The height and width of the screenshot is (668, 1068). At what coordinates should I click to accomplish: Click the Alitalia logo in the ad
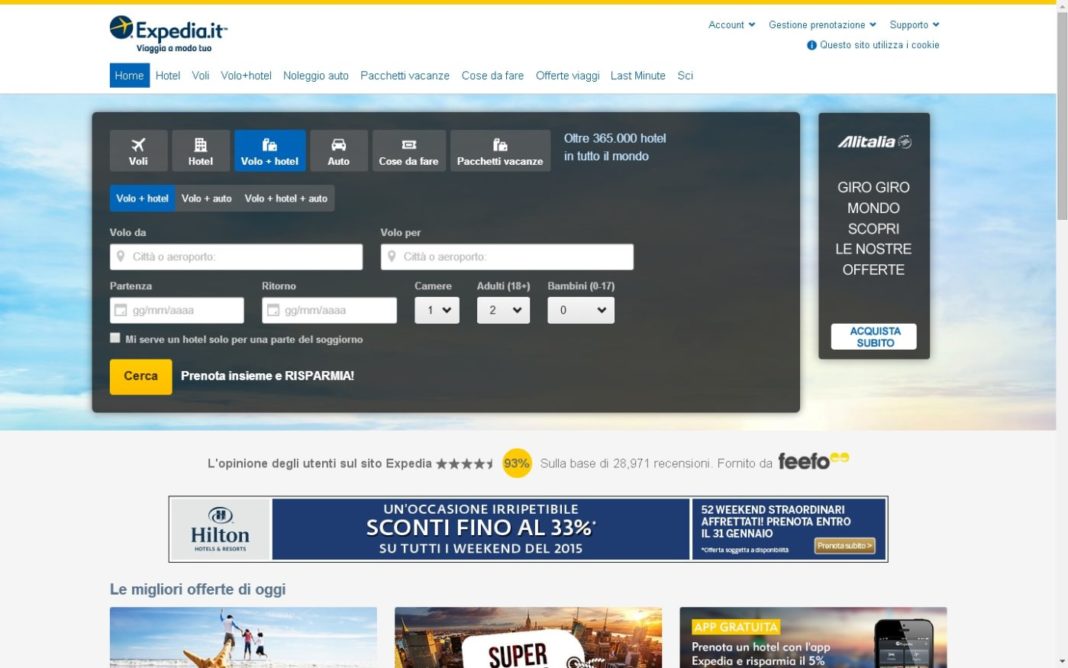[874, 142]
